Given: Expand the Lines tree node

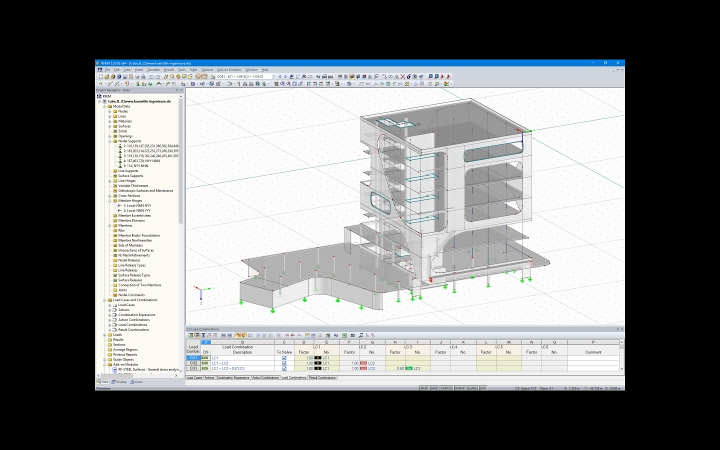Looking at the screenshot, I should click(x=110, y=116).
